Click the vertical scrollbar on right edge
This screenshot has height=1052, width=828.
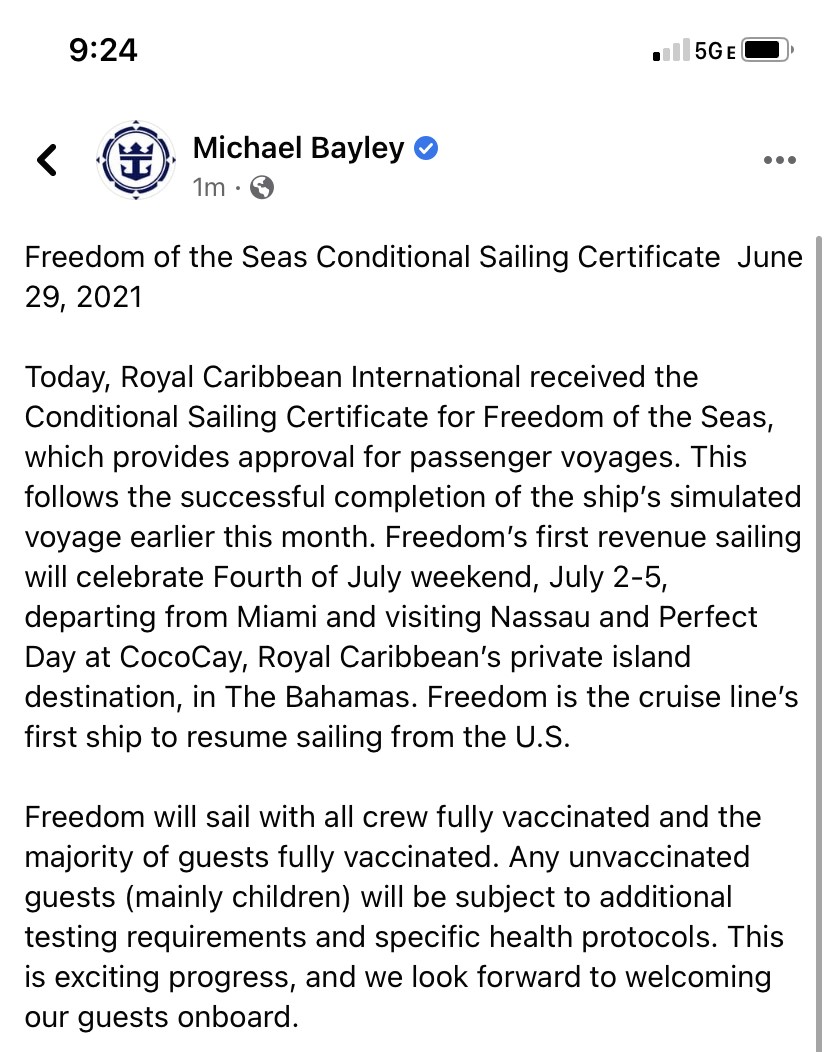819,643
